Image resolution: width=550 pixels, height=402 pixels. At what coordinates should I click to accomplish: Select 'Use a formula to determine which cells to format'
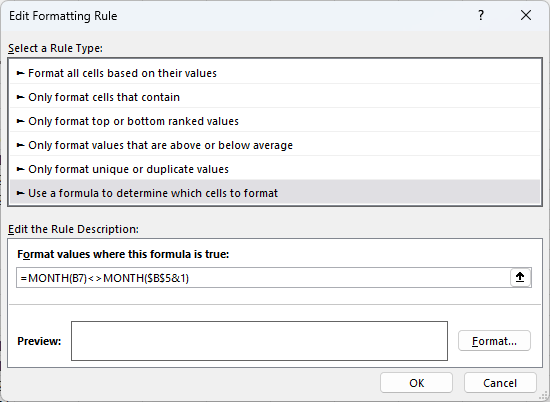(x=275, y=193)
